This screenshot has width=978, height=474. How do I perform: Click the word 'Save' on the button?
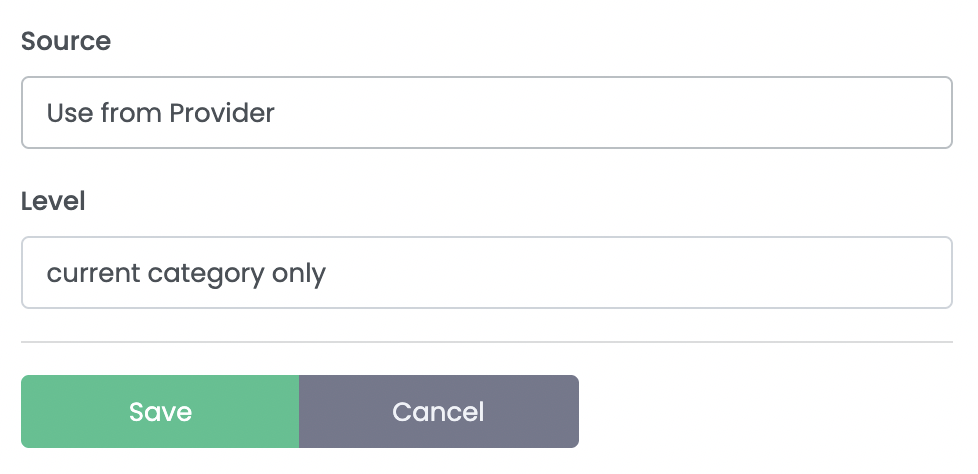pos(160,412)
